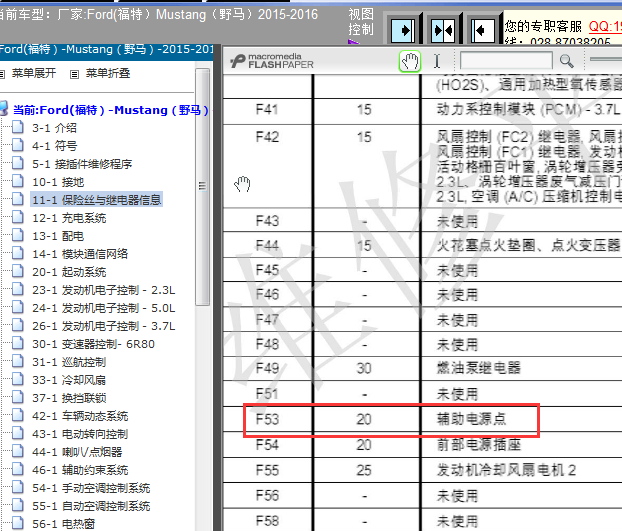Click the document icon beside 46-1 辅助约束系统
622x531 pixels.
[17, 469]
